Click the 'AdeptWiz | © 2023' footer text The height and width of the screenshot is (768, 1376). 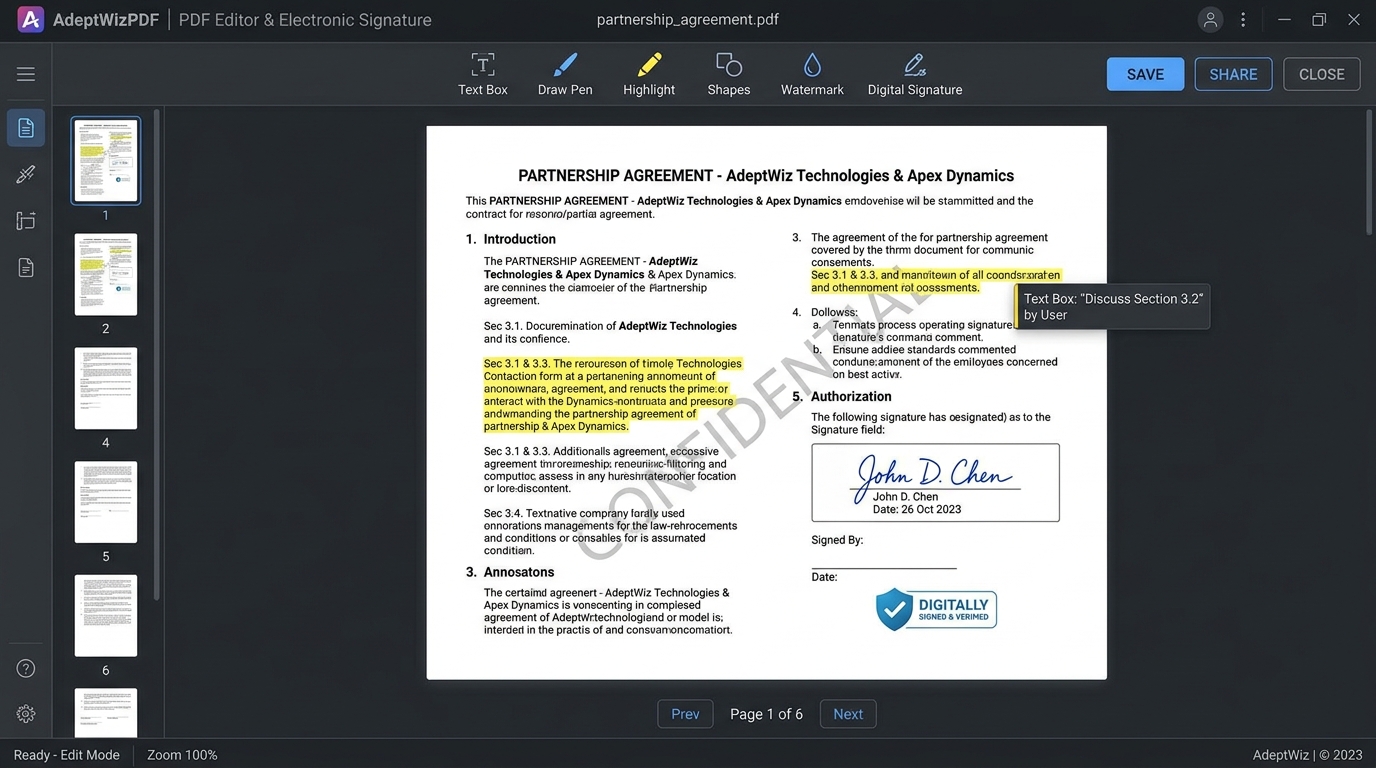[1308, 755]
